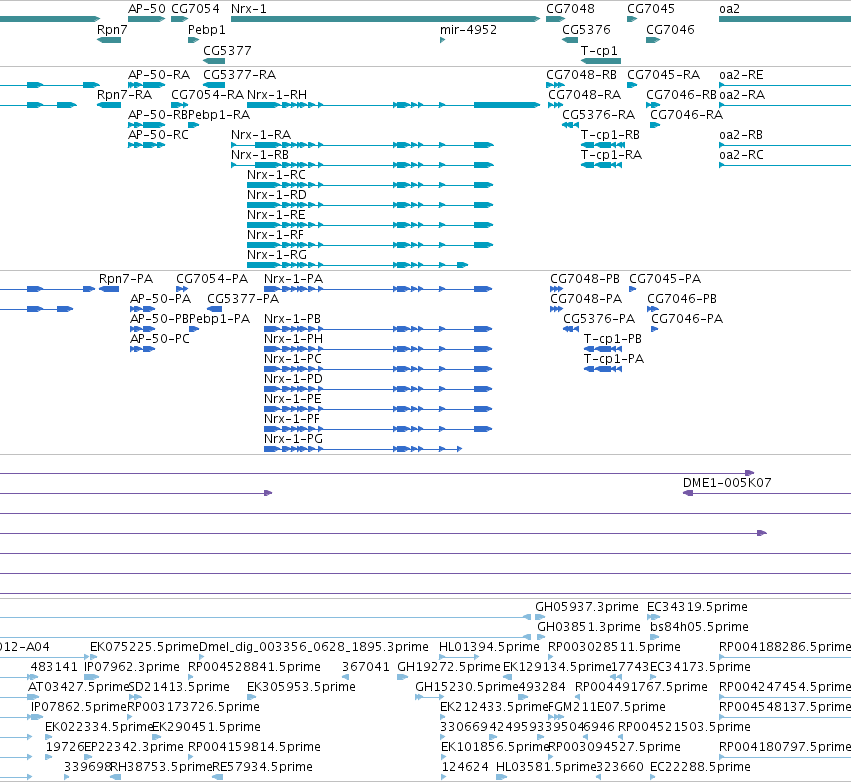The image size is (851, 782).
Task: Click the CG7048-PB protein label
Action: pyautogui.click(x=585, y=278)
